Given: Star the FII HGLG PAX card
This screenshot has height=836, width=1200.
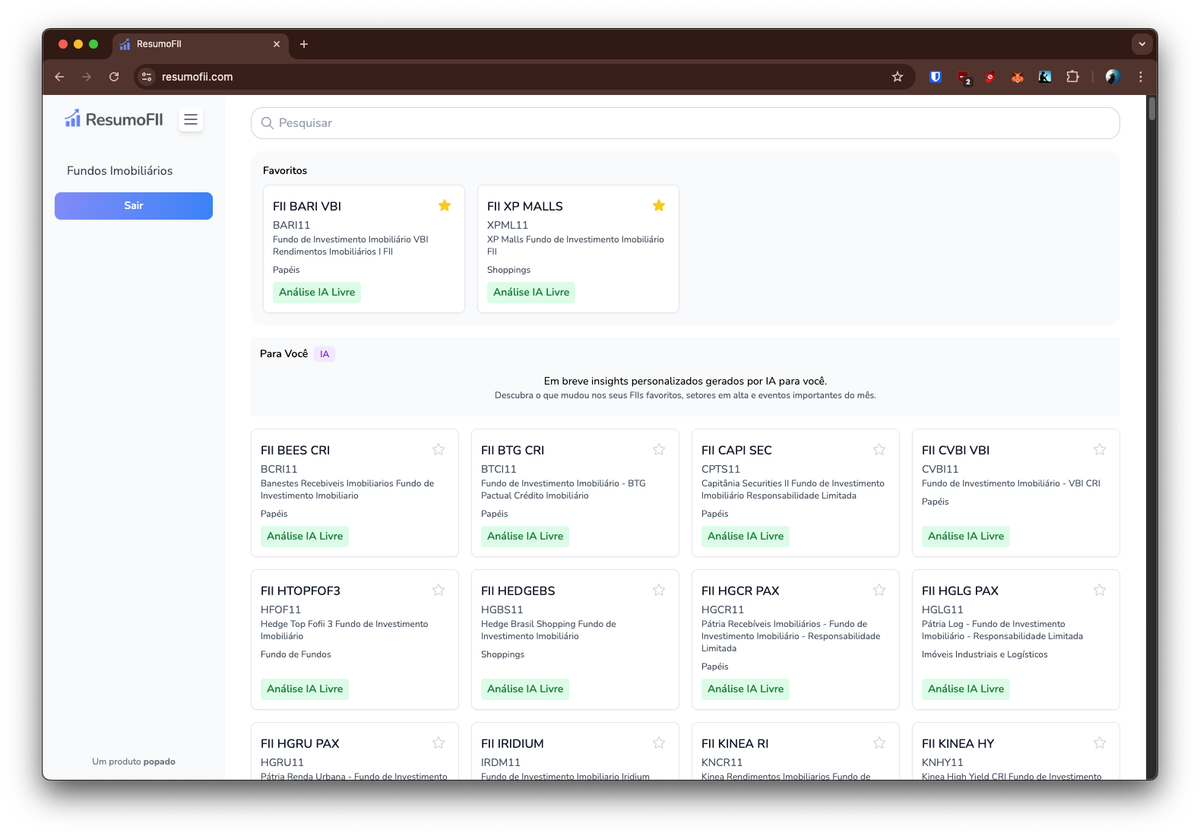Looking at the screenshot, I should click(x=1100, y=590).
